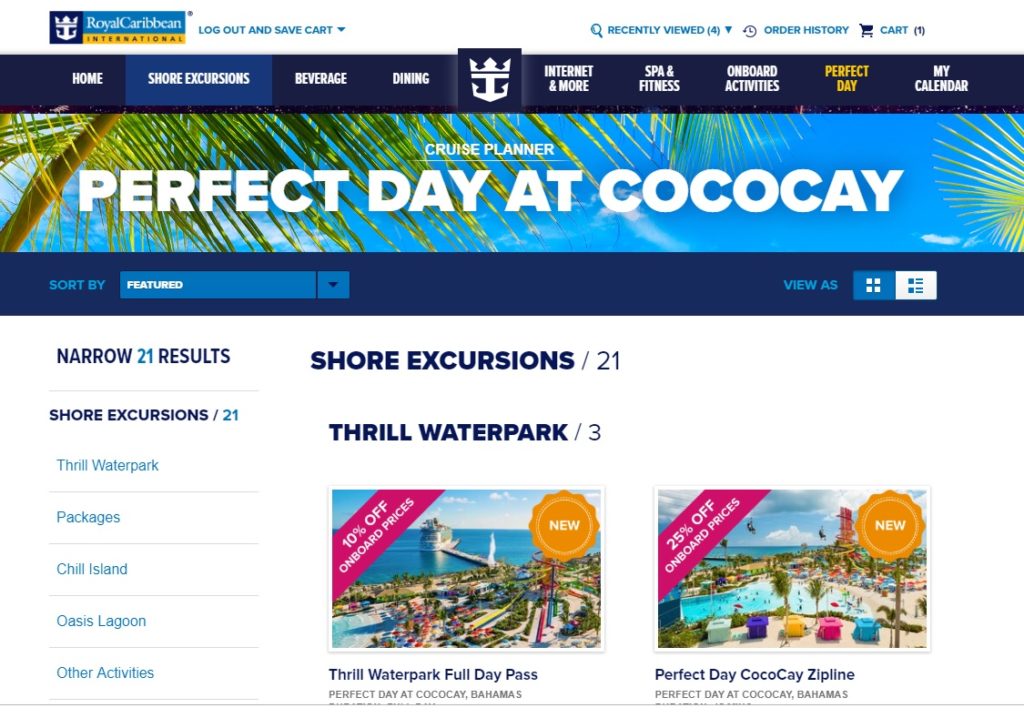Screen dimensions: 1024x718
Task: Switch to grid view layout
Action: pyautogui.click(x=874, y=285)
